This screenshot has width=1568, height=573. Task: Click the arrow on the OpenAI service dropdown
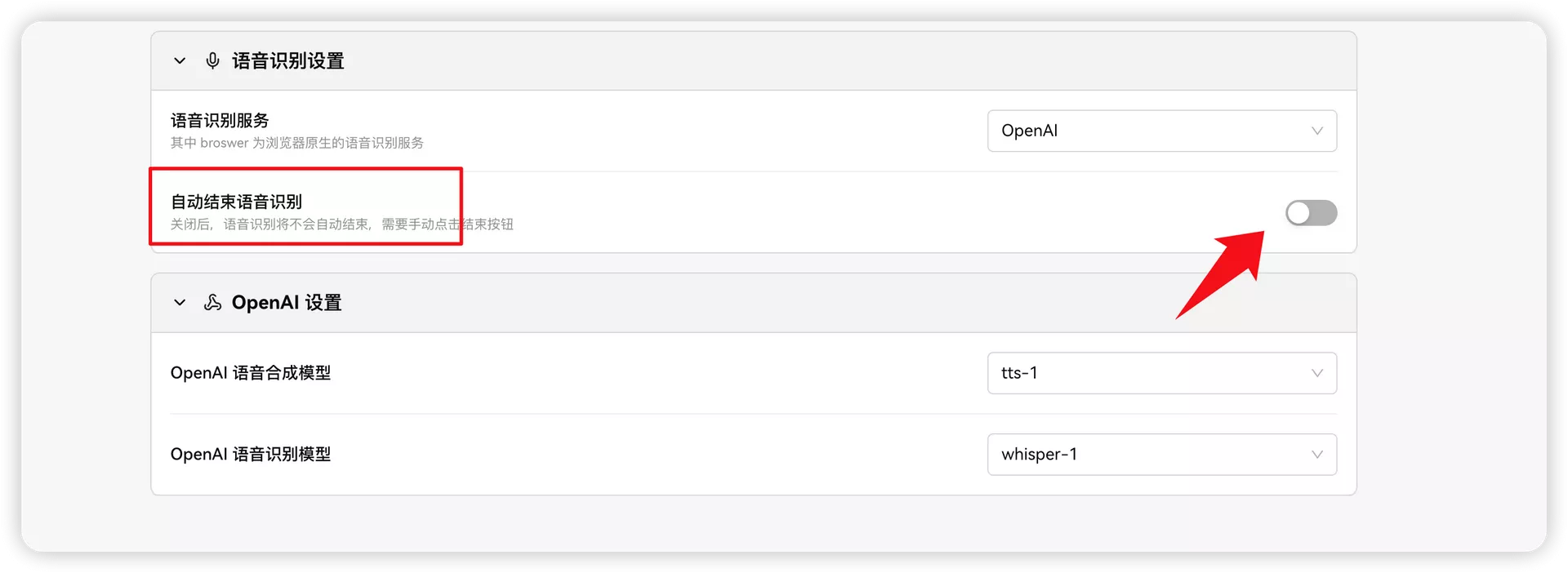click(x=1316, y=131)
